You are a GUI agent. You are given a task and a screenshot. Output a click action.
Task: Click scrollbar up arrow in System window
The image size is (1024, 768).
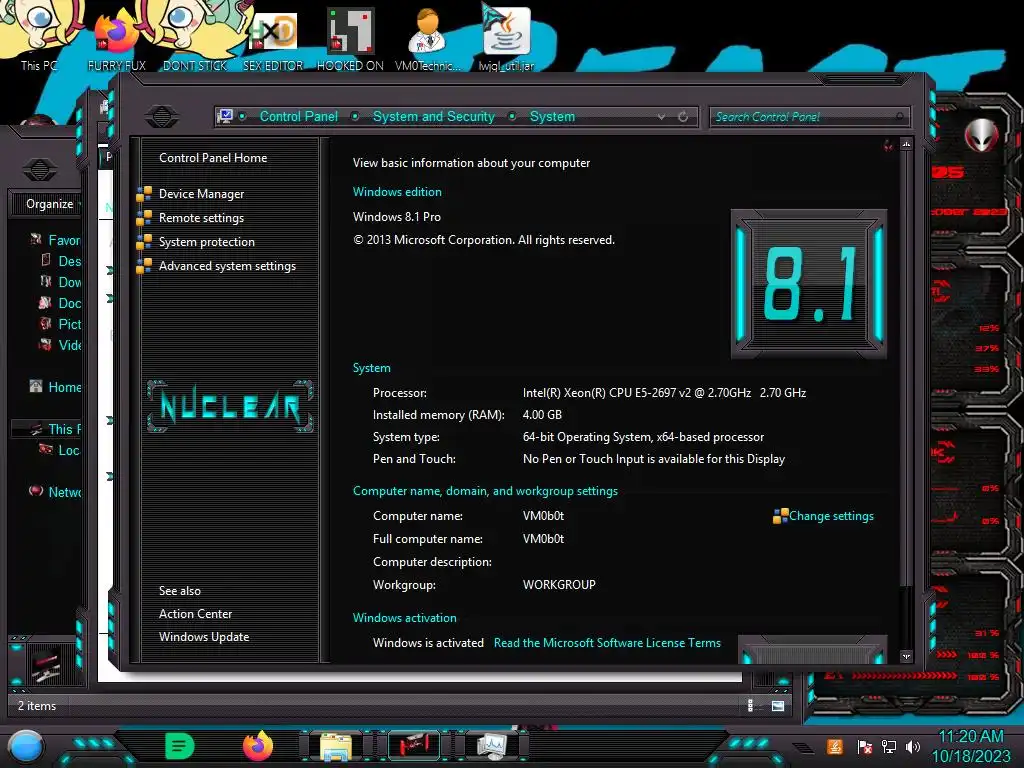click(x=906, y=144)
